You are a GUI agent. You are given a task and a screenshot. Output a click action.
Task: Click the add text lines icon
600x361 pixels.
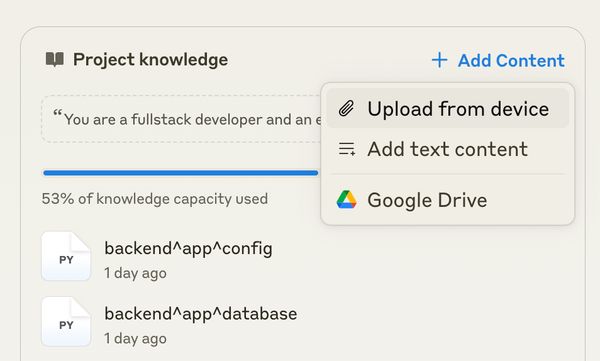[347, 149]
